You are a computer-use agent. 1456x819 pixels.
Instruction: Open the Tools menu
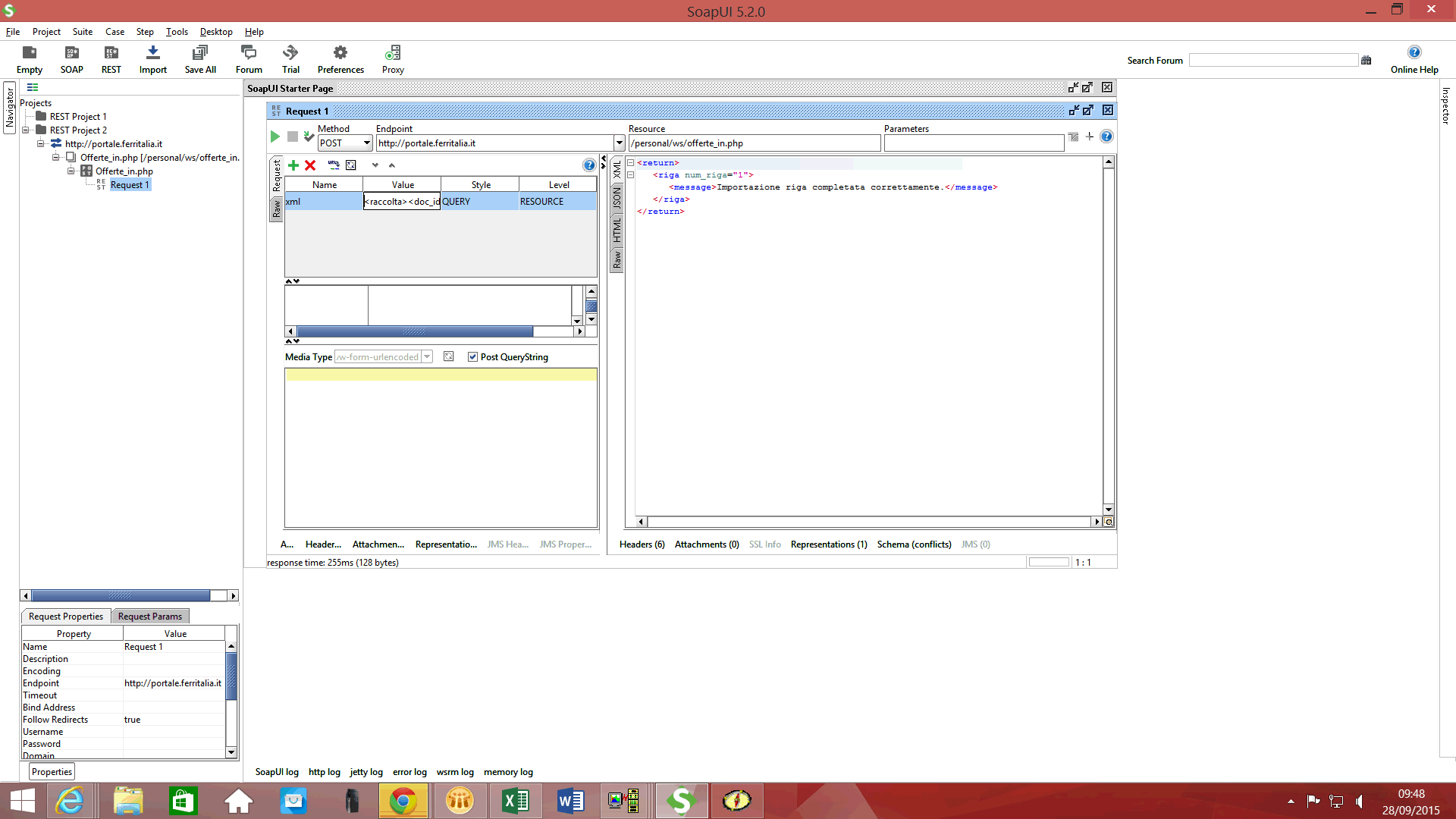(177, 32)
